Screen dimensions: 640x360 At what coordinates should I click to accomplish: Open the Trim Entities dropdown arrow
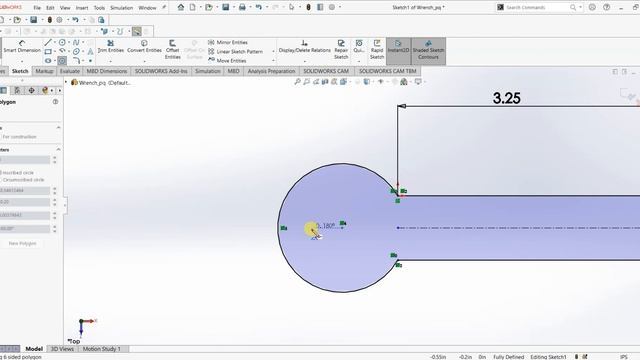click(x=111, y=61)
